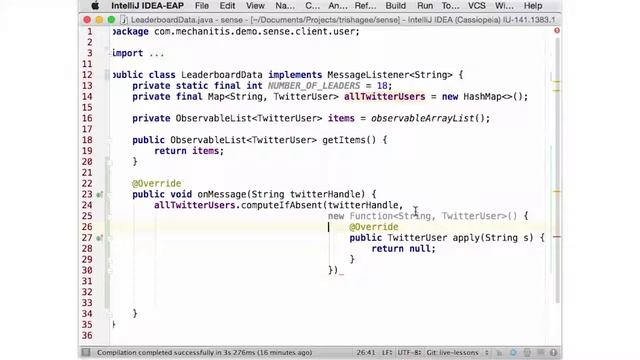
Task: Click the @Override annotation on line 26
Action: tap(373, 227)
